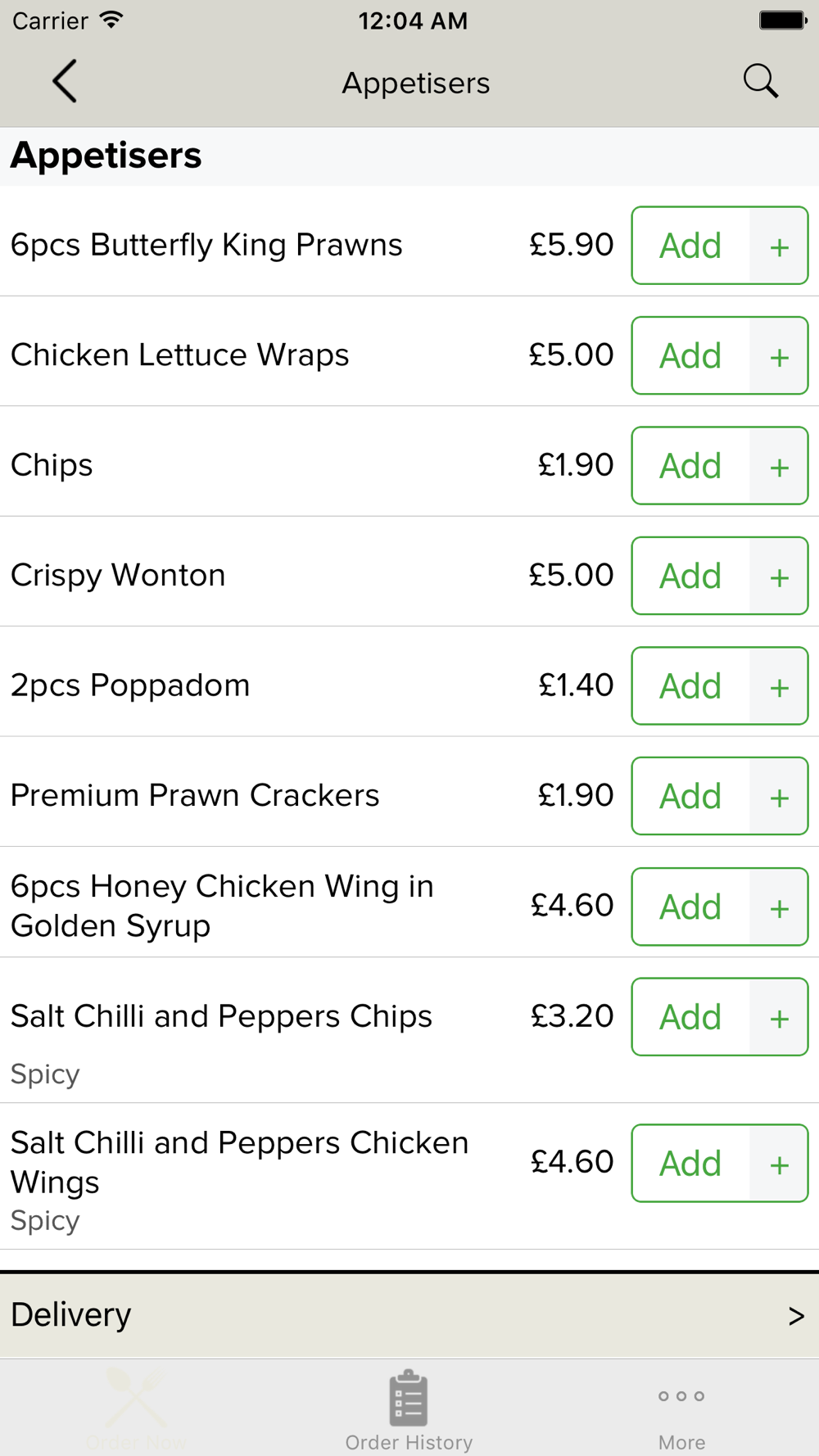819x1456 pixels.
Task: Tap plus for Chicken Lettuce Wraps
Action: [x=779, y=355]
